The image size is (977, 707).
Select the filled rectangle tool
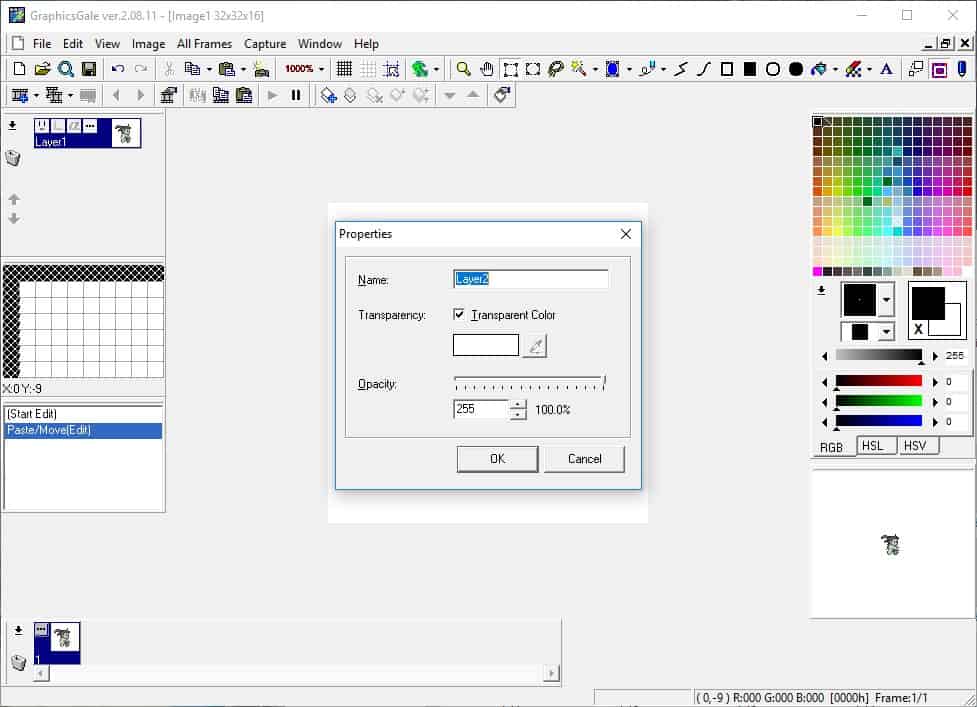pos(750,69)
